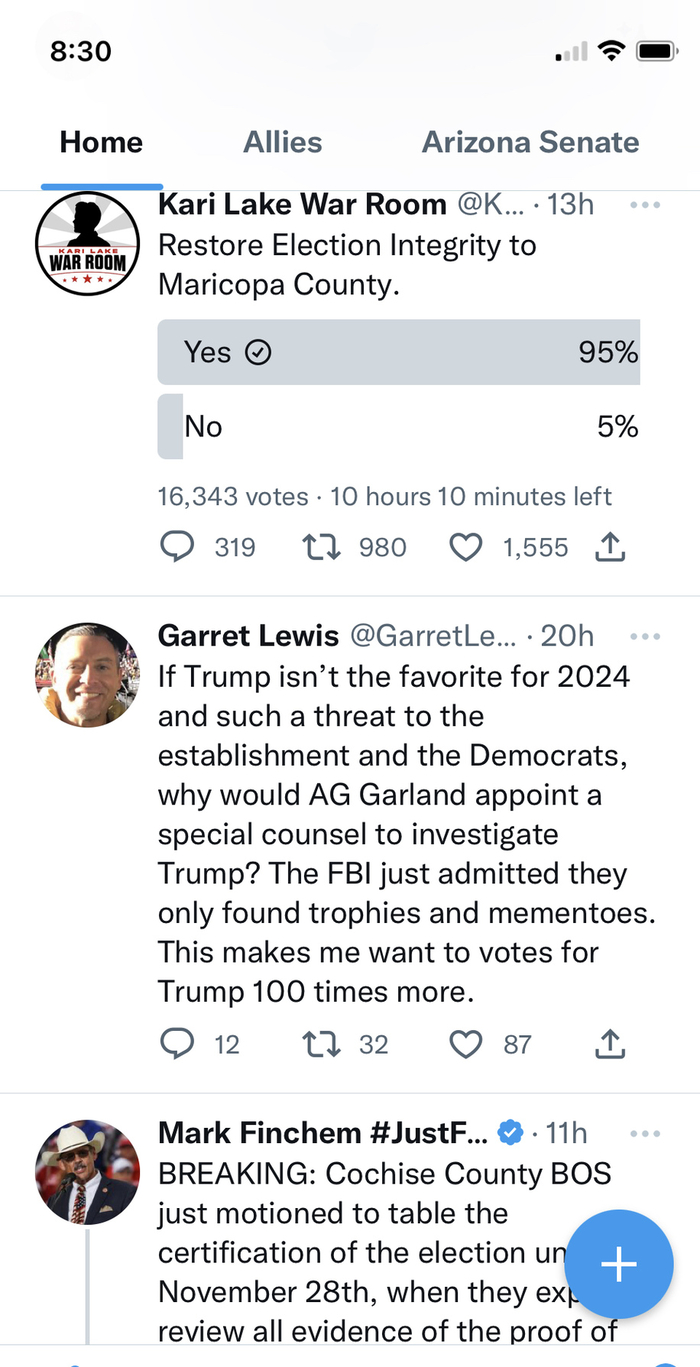Tap Mark Finchem's profile picture
The height and width of the screenshot is (1367, 700).
point(87,1172)
